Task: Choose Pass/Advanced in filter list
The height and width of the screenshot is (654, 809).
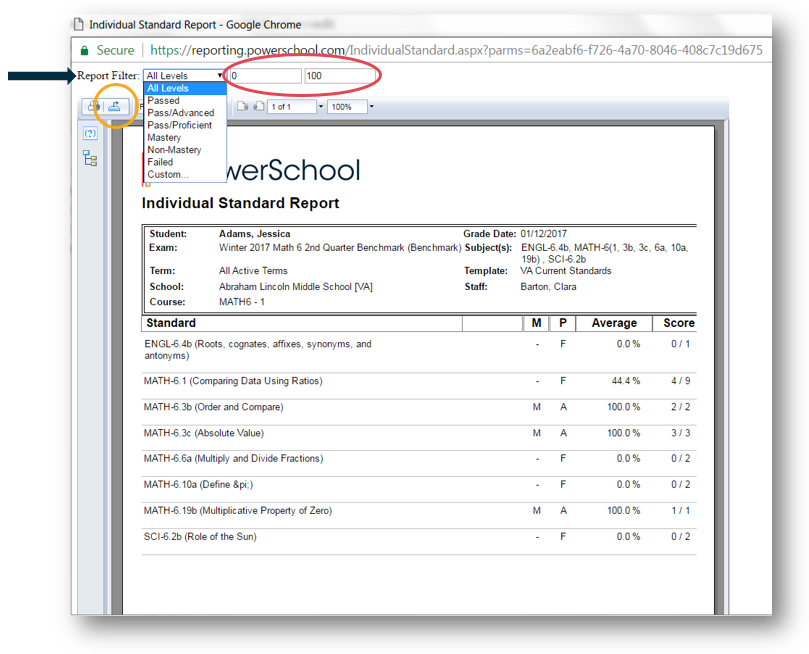Action: (x=185, y=113)
